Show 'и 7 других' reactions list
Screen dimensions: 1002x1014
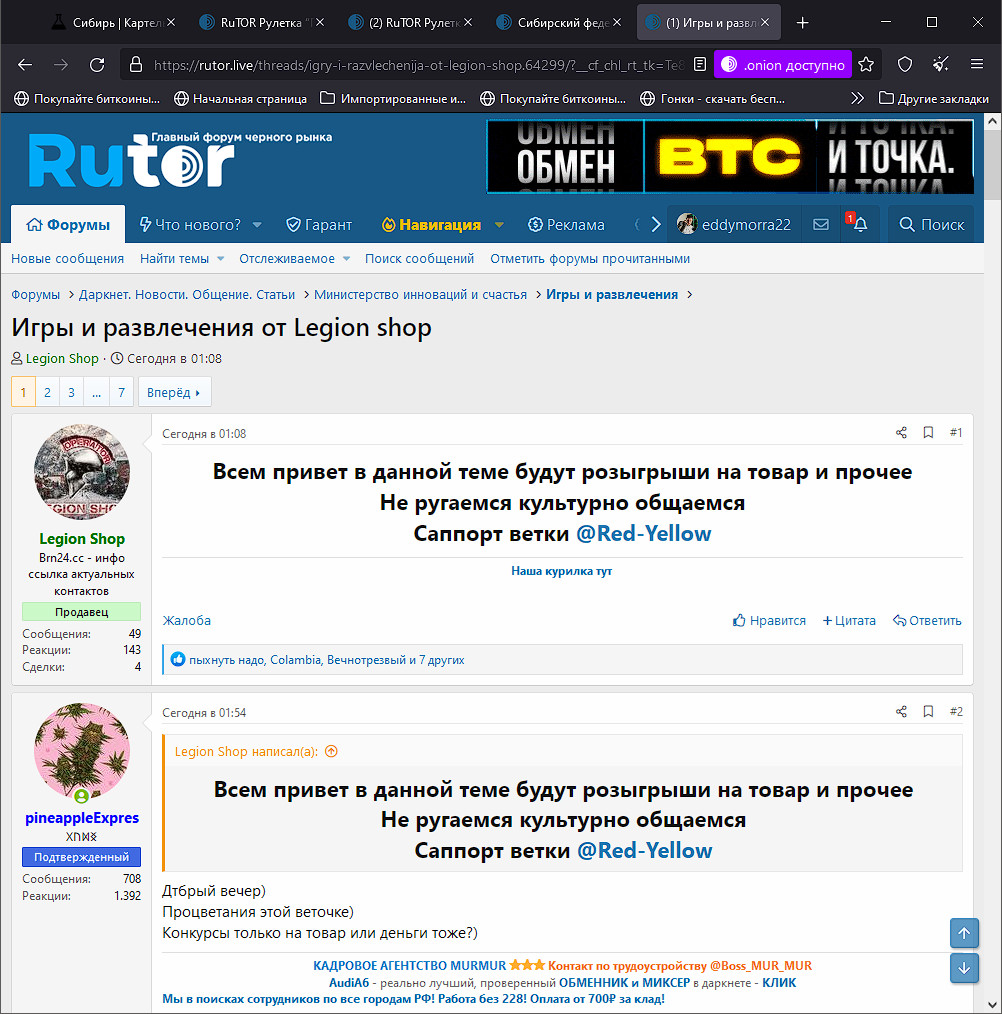point(437,660)
